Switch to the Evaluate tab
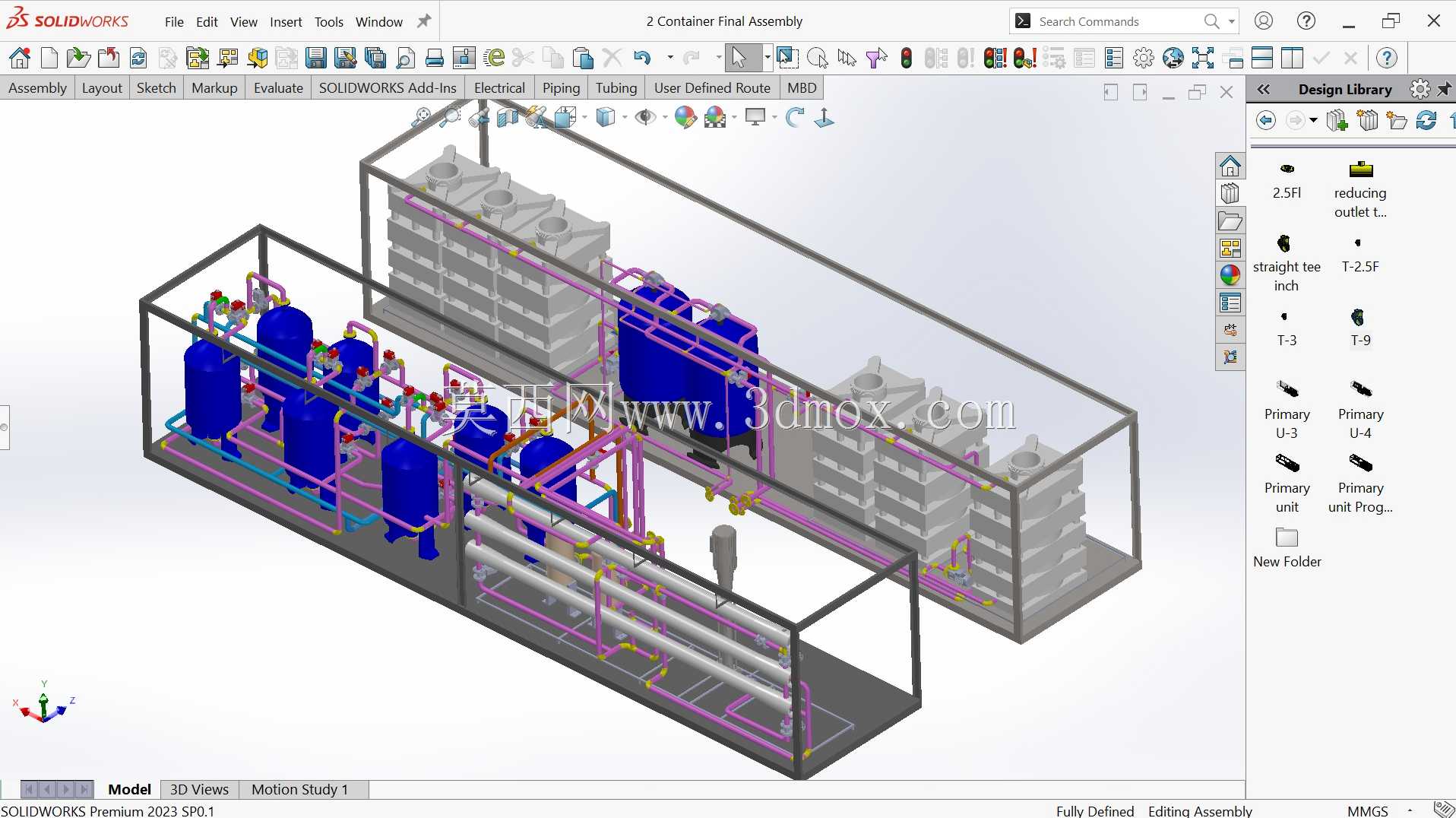Image resolution: width=1456 pixels, height=818 pixels. pos(278,88)
